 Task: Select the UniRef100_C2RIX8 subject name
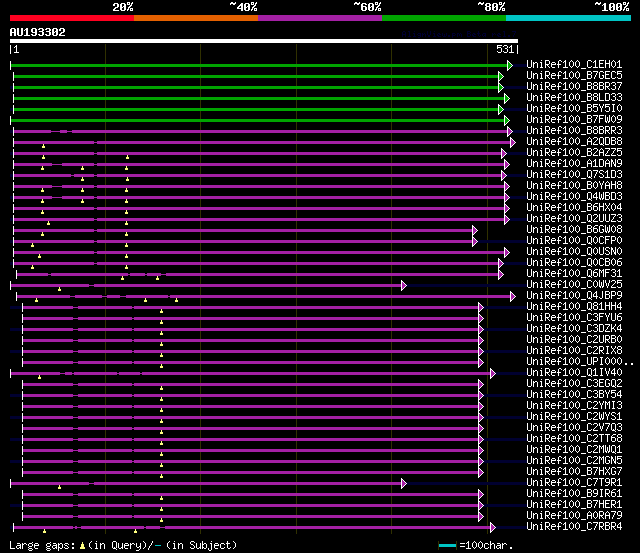574,351
